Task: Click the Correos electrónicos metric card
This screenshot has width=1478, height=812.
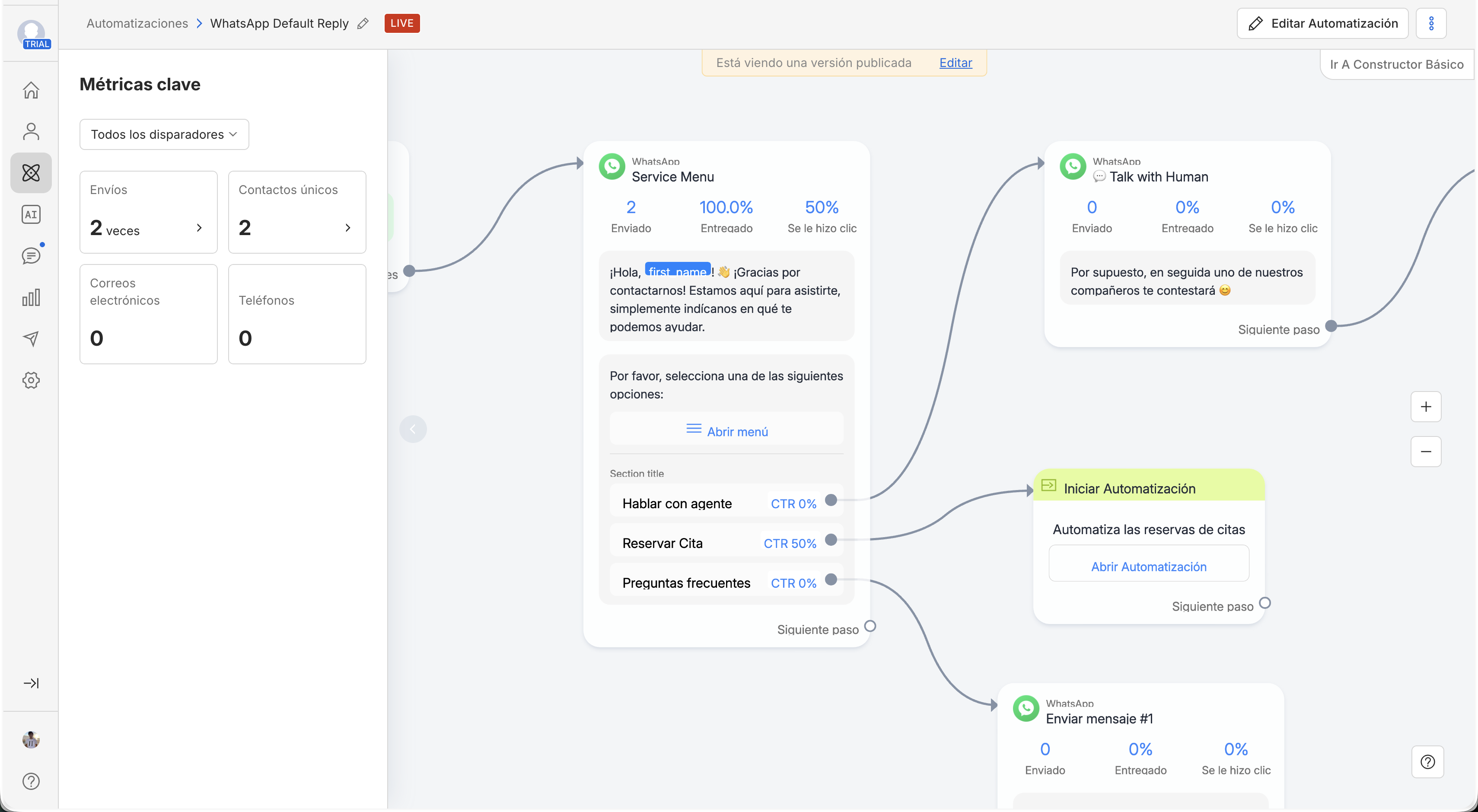Action: tap(149, 314)
